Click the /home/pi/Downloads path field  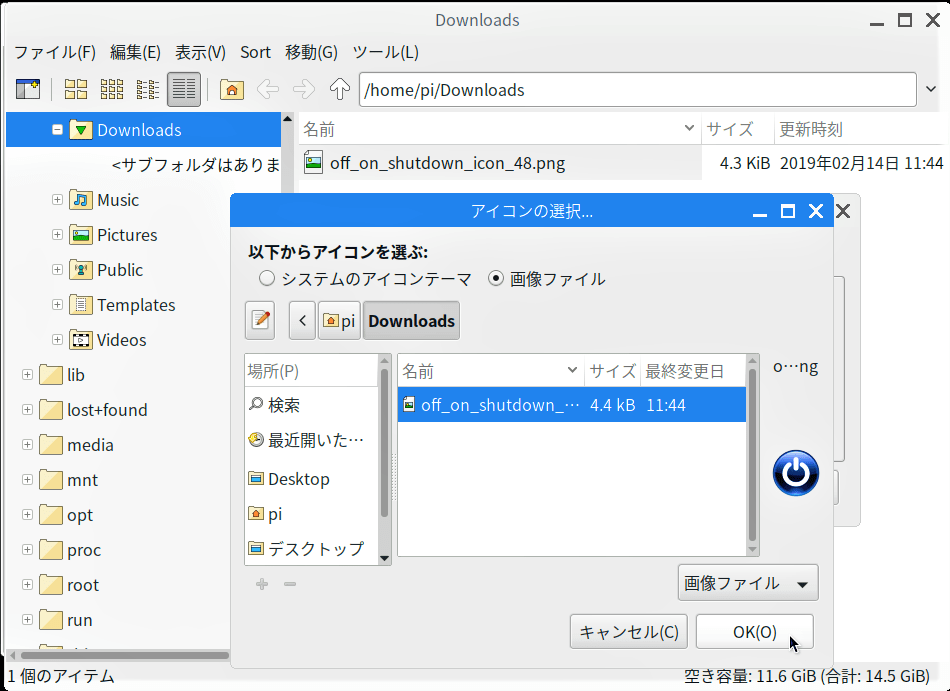(x=637, y=90)
